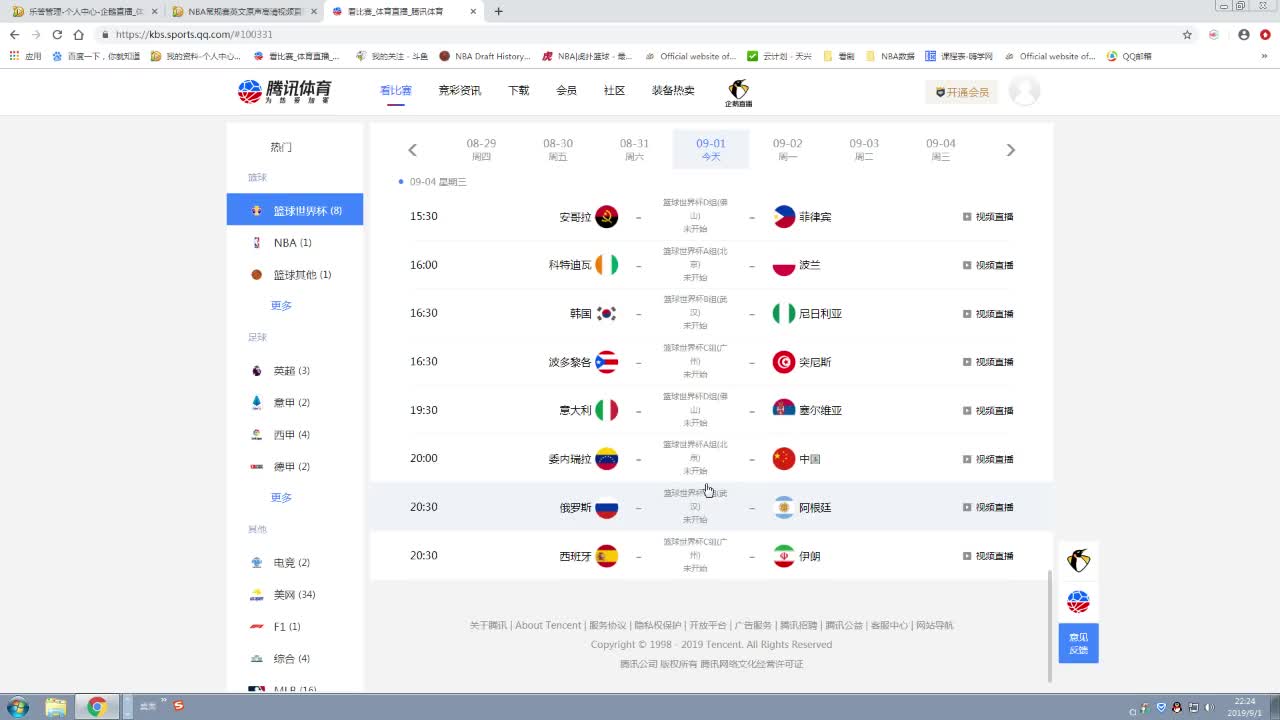Viewport: 1280px width, 720px height.
Task: Click the penguin live-stream icon in header
Action: point(738,90)
